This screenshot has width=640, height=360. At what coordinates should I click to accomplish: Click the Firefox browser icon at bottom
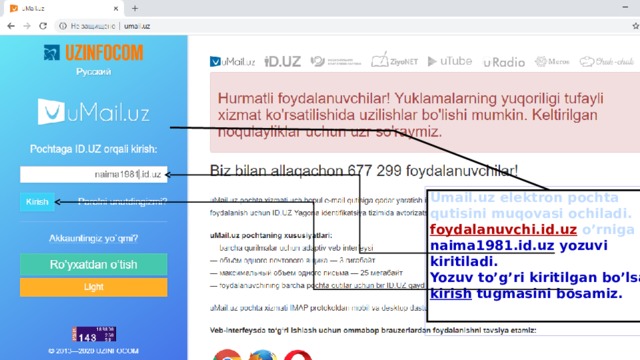point(262,355)
